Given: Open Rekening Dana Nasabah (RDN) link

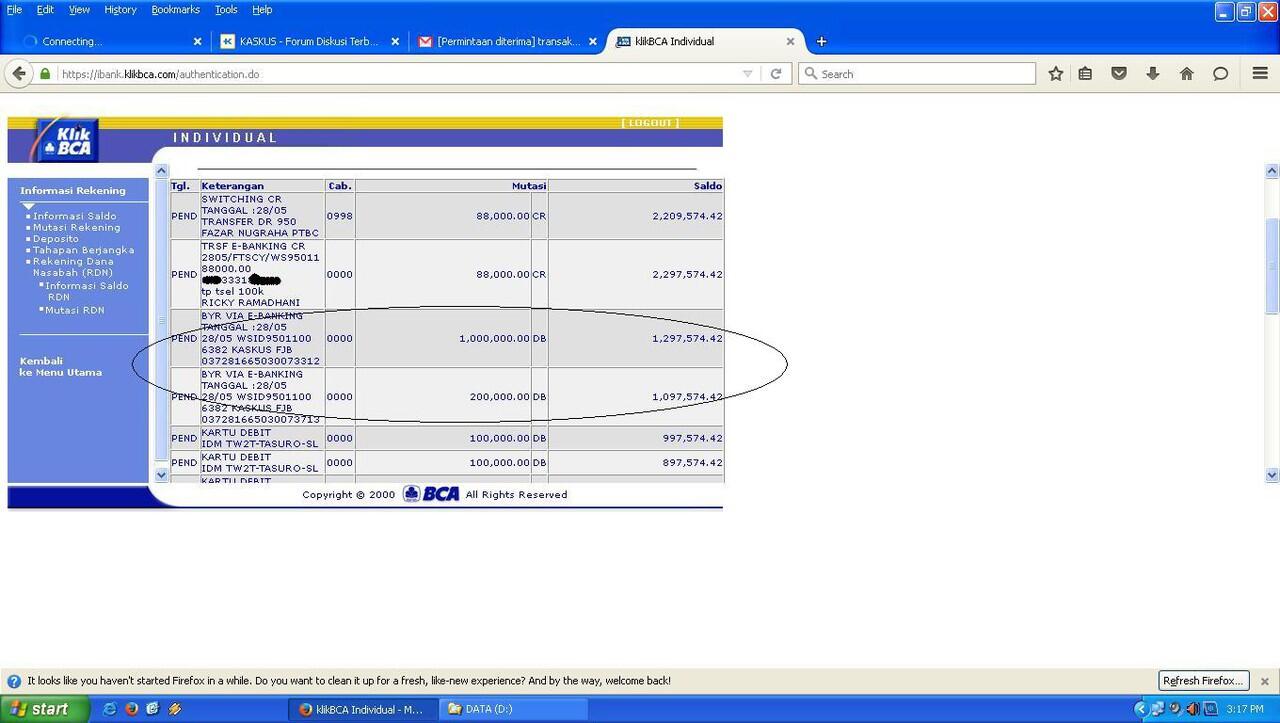Looking at the screenshot, I should click(73, 267).
